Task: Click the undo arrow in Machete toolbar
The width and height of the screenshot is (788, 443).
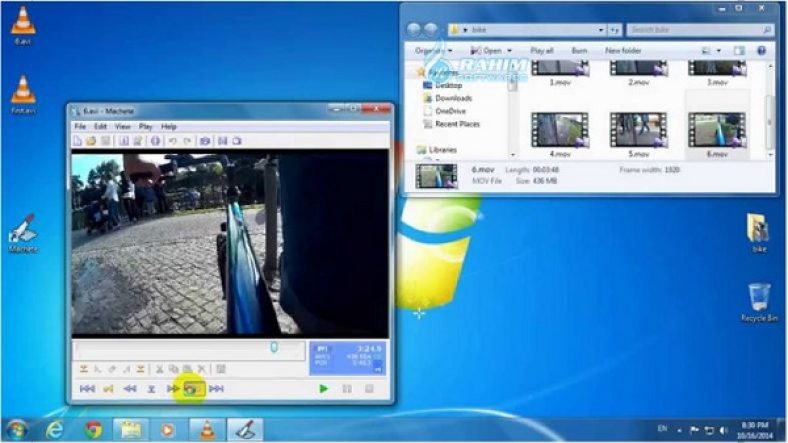Action: point(172,141)
